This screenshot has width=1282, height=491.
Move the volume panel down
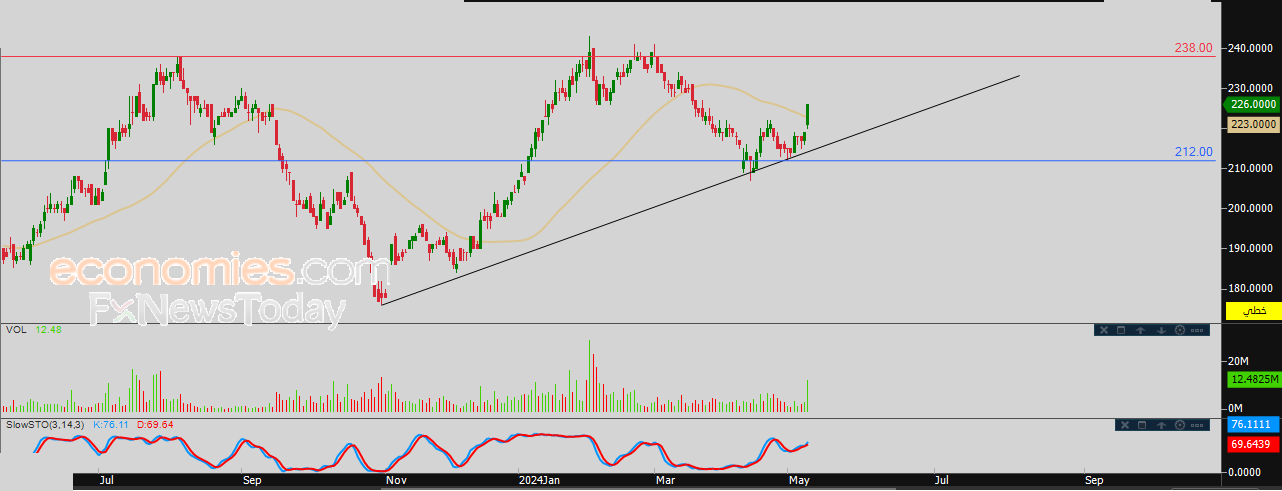1161,330
